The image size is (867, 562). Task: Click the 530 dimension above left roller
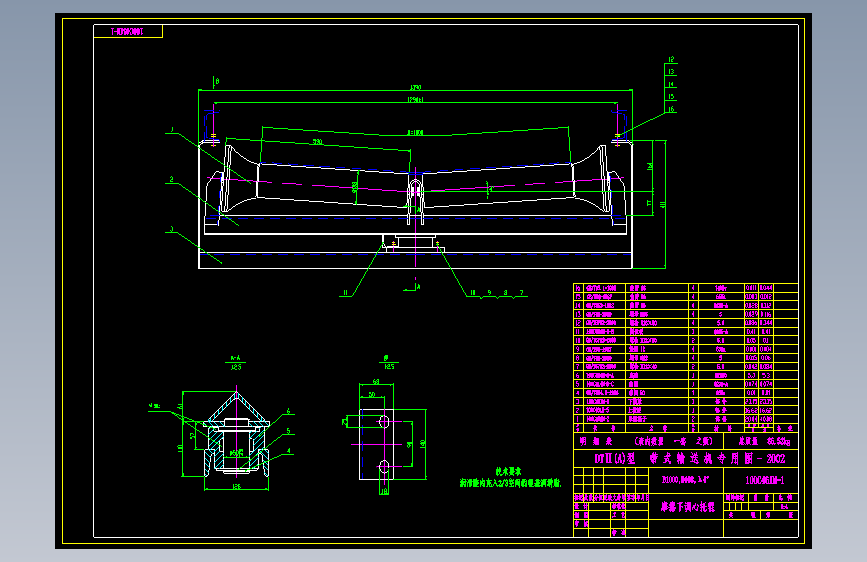click(x=317, y=142)
